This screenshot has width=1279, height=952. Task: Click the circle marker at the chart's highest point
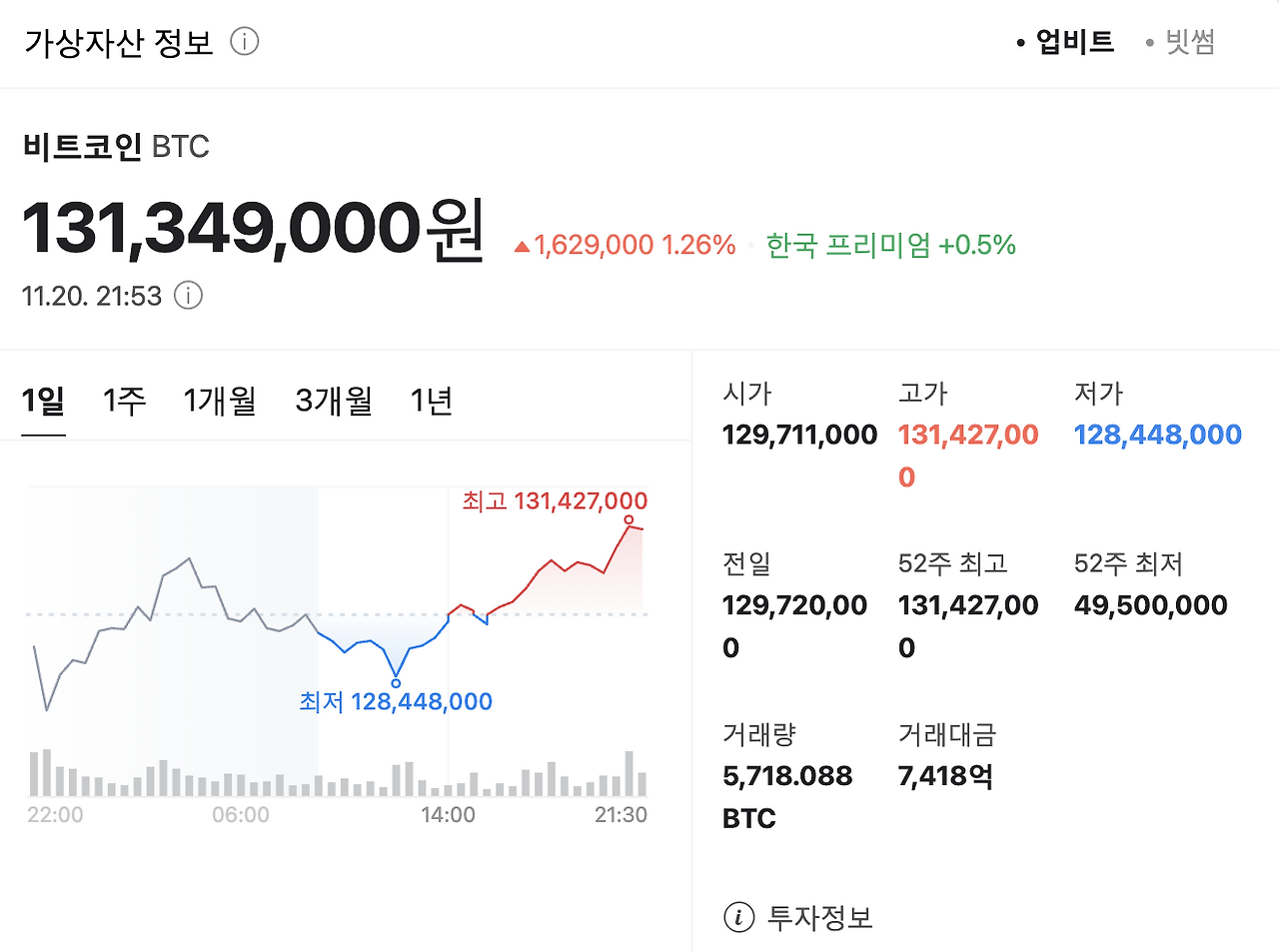630,521
